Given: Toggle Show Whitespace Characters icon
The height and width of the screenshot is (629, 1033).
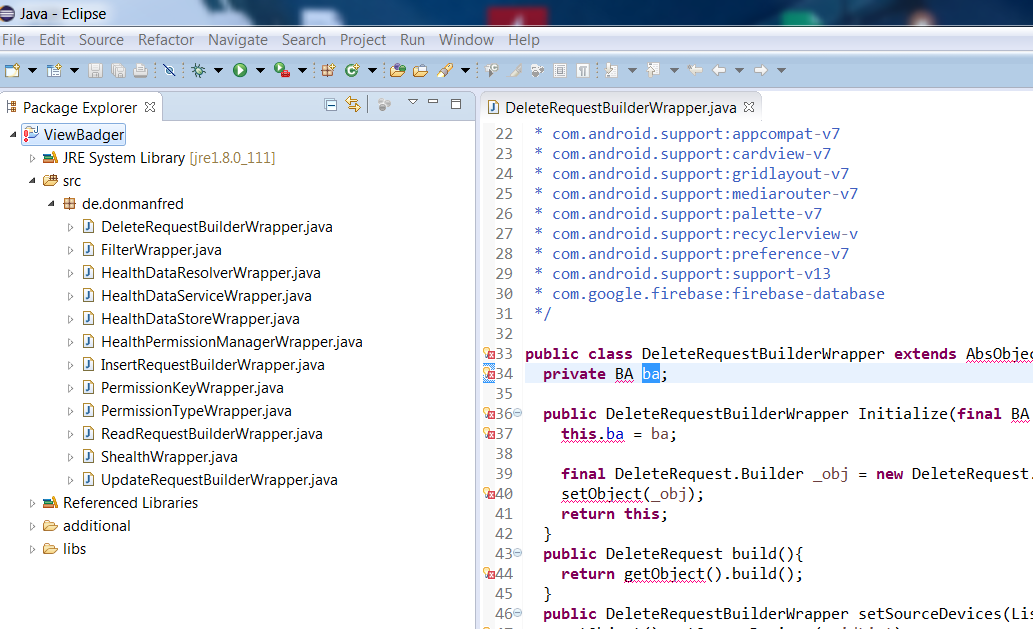Looking at the screenshot, I should tap(583, 70).
